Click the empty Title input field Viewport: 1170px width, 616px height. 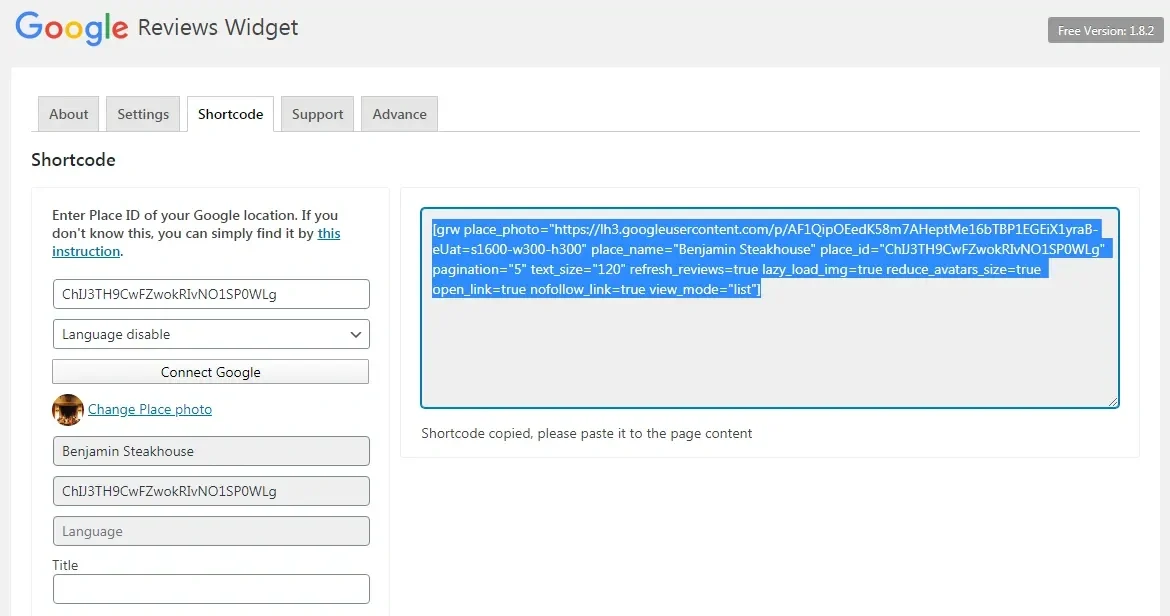pyautogui.click(x=210, y=588)
